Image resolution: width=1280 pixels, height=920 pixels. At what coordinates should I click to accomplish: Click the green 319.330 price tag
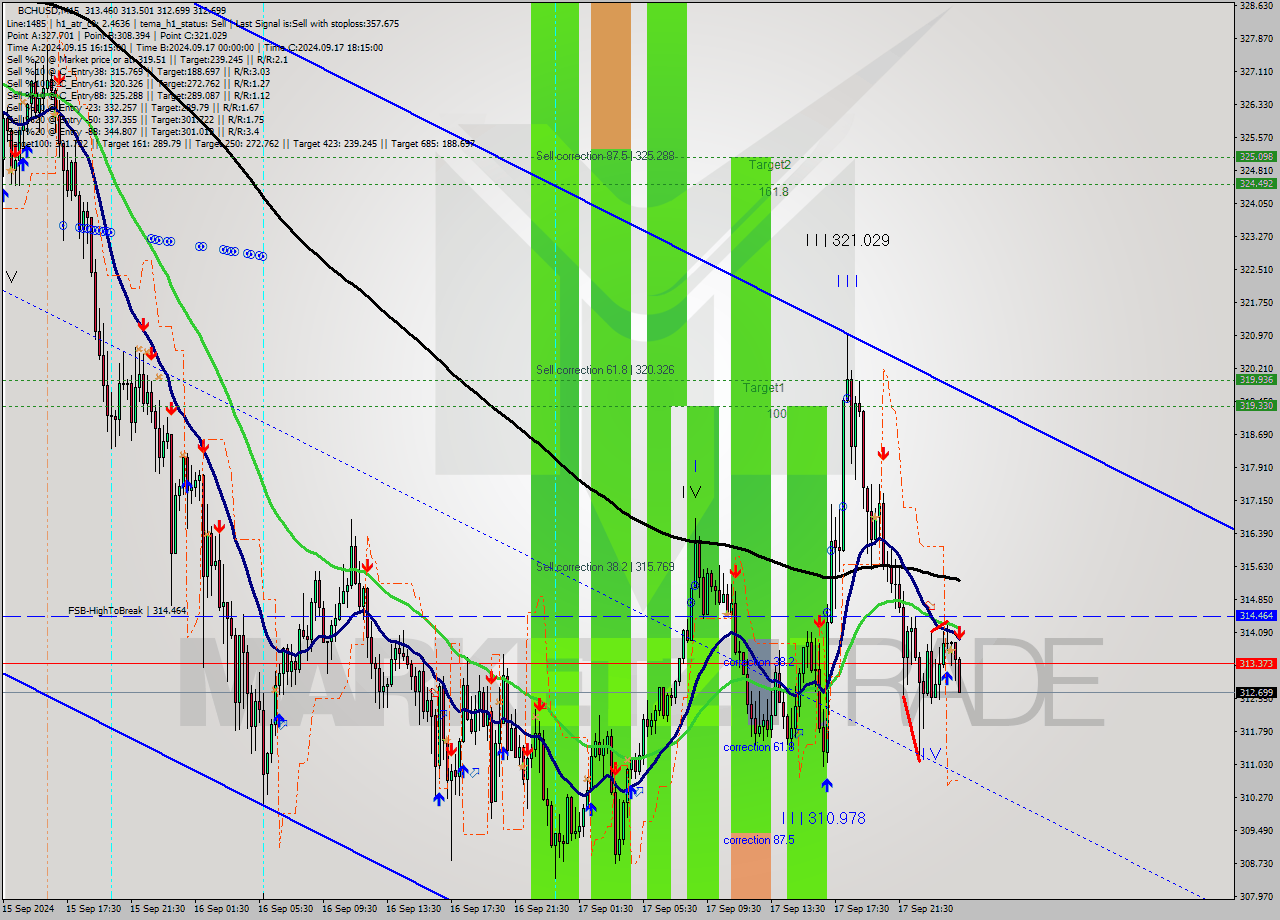(x=1256, y=405)
